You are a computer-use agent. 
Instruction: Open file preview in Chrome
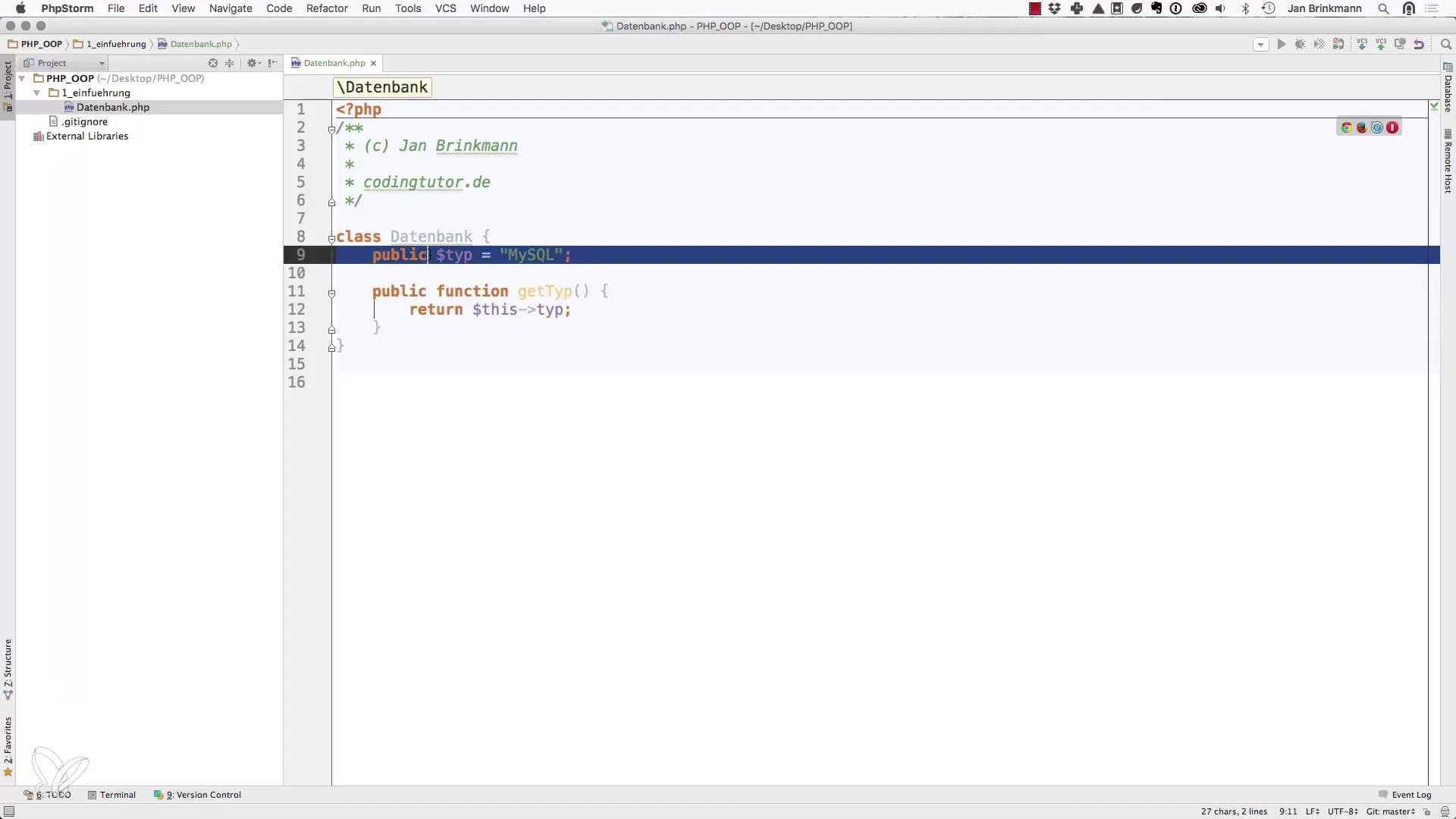(x=1347, y=127)
